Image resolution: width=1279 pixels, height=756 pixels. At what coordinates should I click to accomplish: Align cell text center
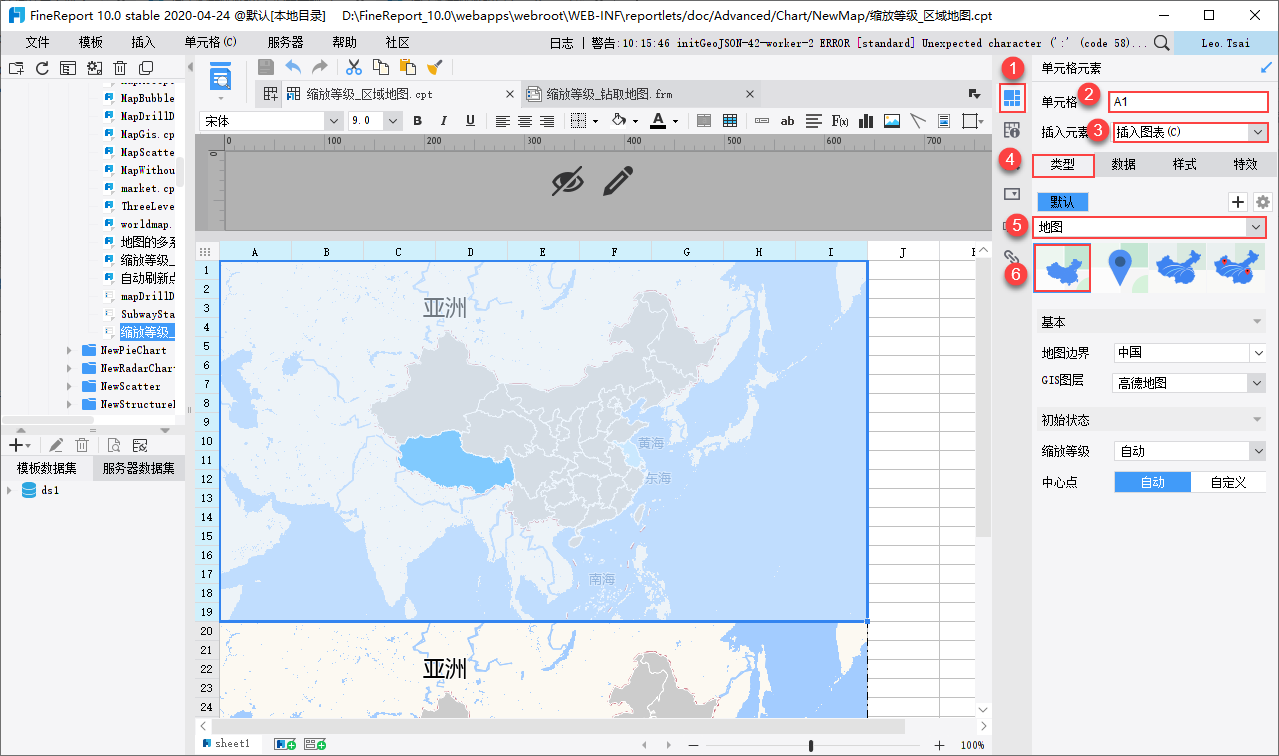(x=525, y=121)
